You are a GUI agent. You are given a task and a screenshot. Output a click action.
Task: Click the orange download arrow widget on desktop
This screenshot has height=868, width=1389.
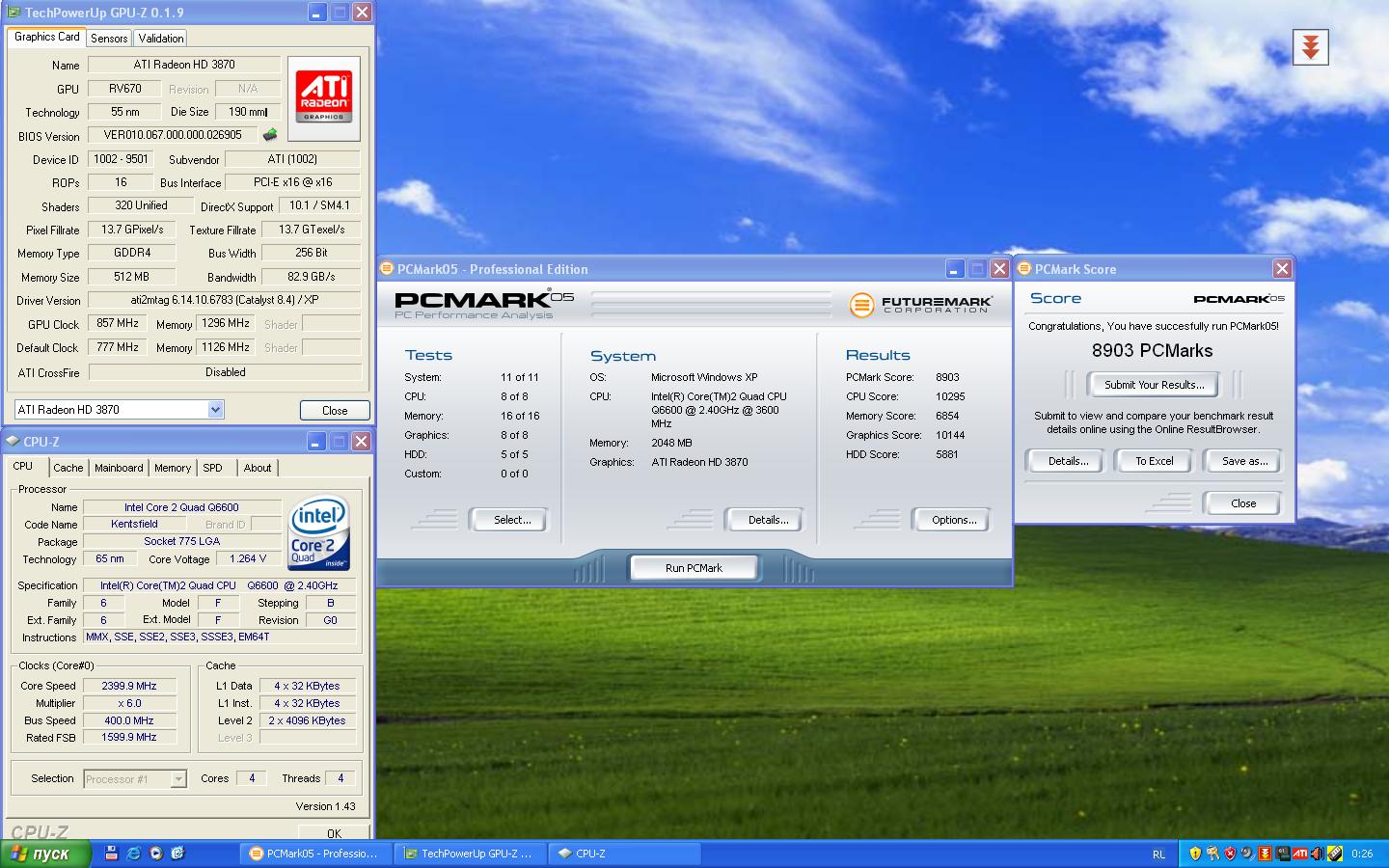(x=1310, y=47)
